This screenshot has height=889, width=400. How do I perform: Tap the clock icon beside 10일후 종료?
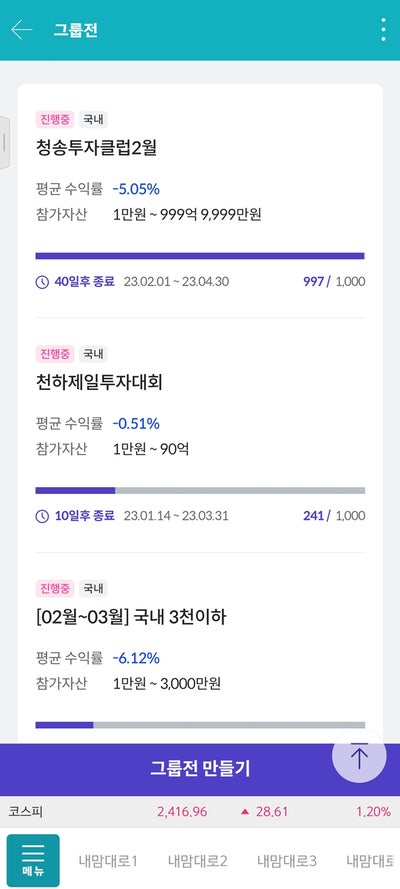pyautogui.click(x=42, y=517)
